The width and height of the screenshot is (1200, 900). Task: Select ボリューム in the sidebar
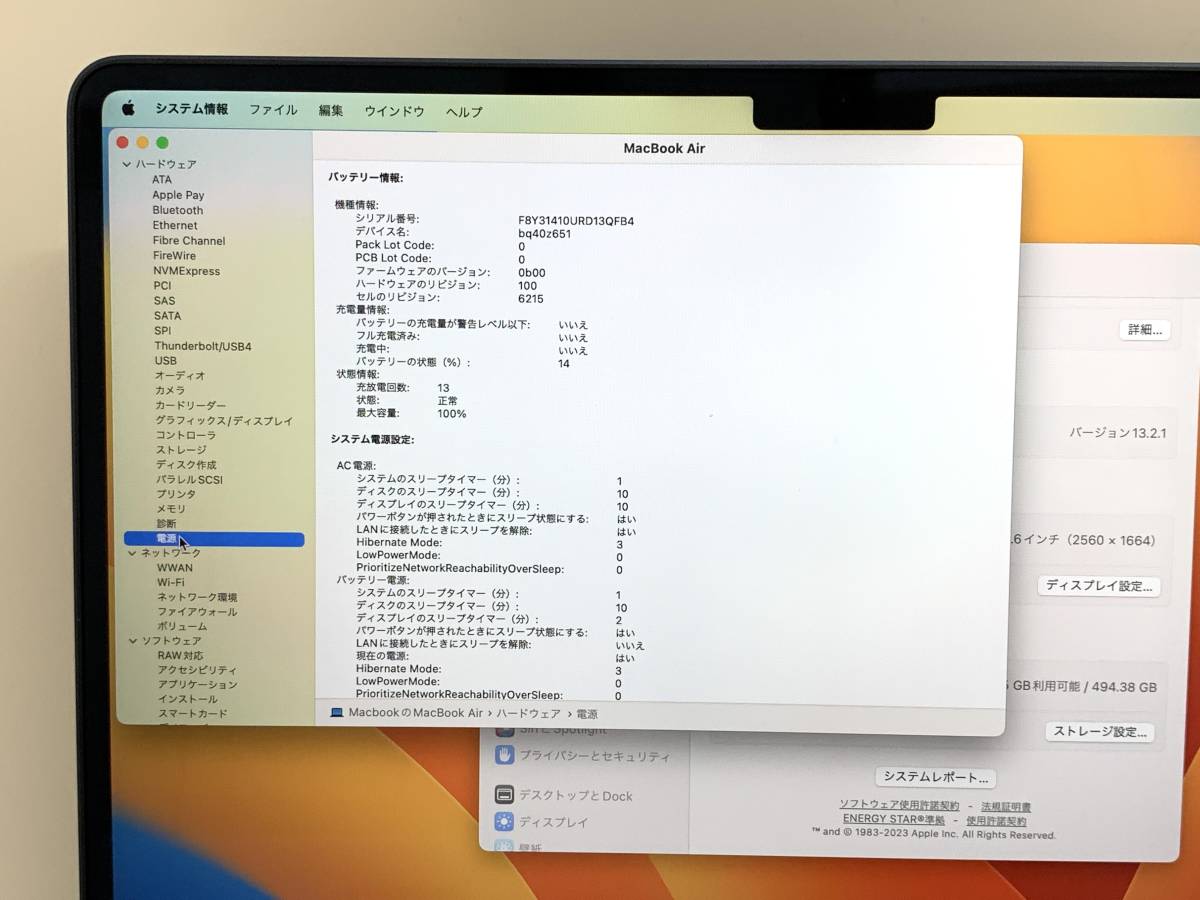[x=182, y=626]
